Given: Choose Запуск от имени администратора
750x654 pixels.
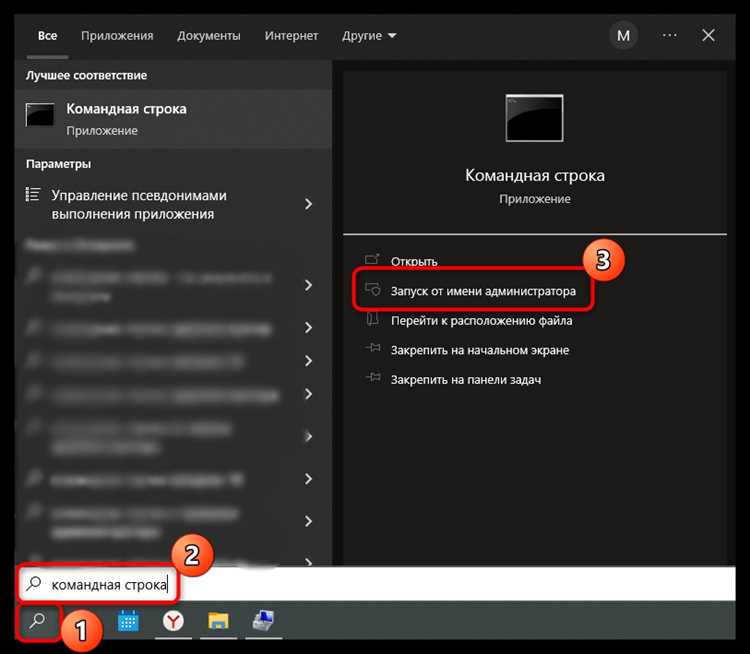Looking at the screenshot, I should tap(483, 291).
